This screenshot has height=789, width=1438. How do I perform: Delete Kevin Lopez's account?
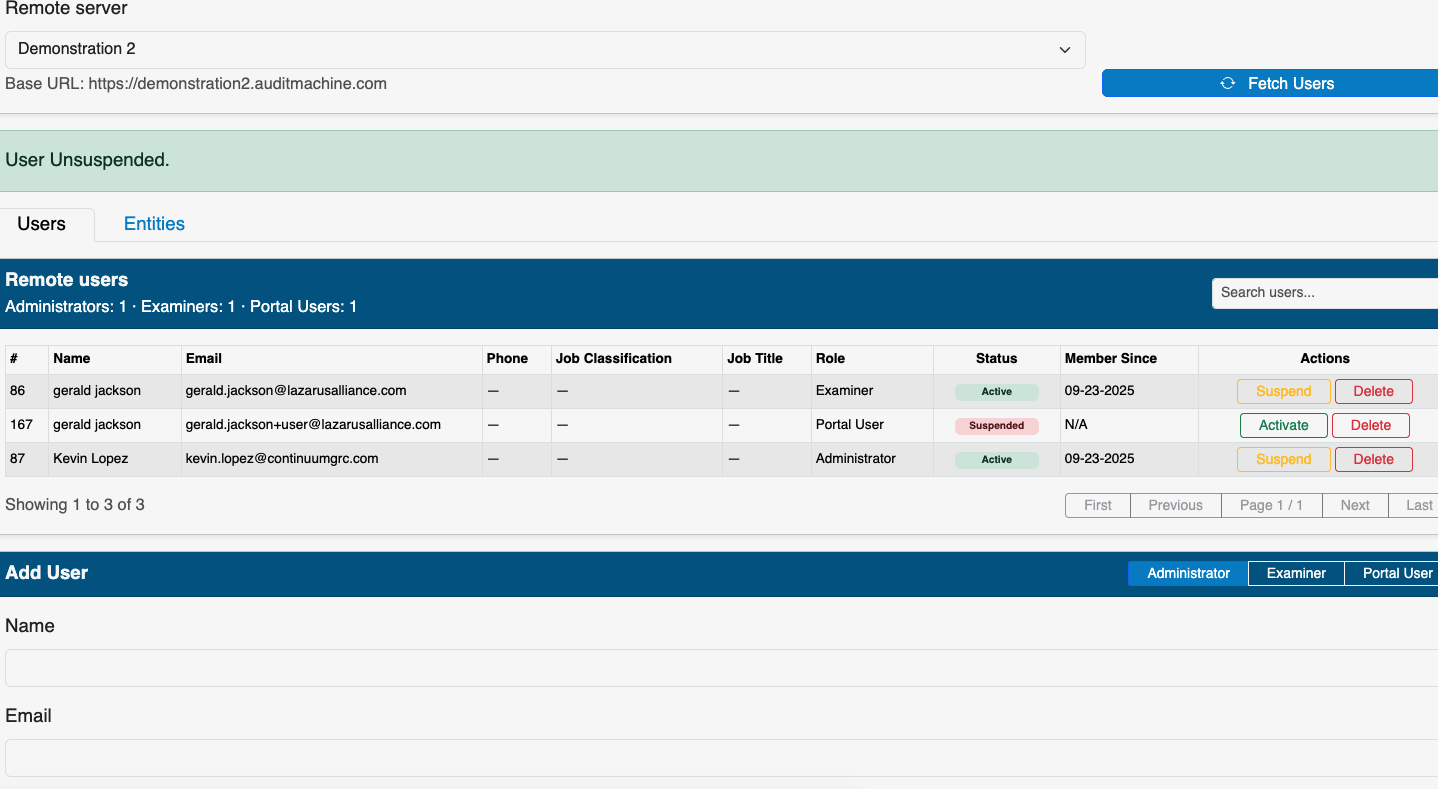click(1372, 459)
